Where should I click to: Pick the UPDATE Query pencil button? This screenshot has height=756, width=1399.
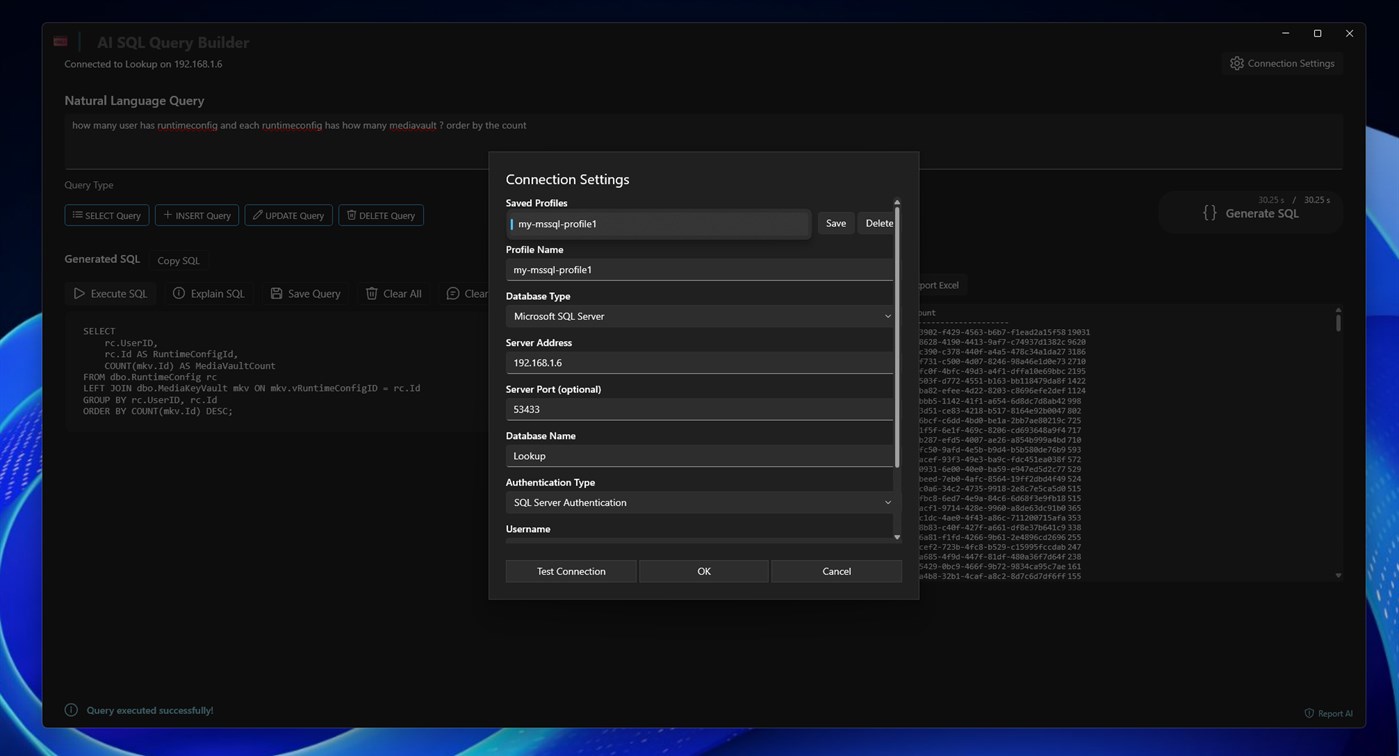[288, 215]
